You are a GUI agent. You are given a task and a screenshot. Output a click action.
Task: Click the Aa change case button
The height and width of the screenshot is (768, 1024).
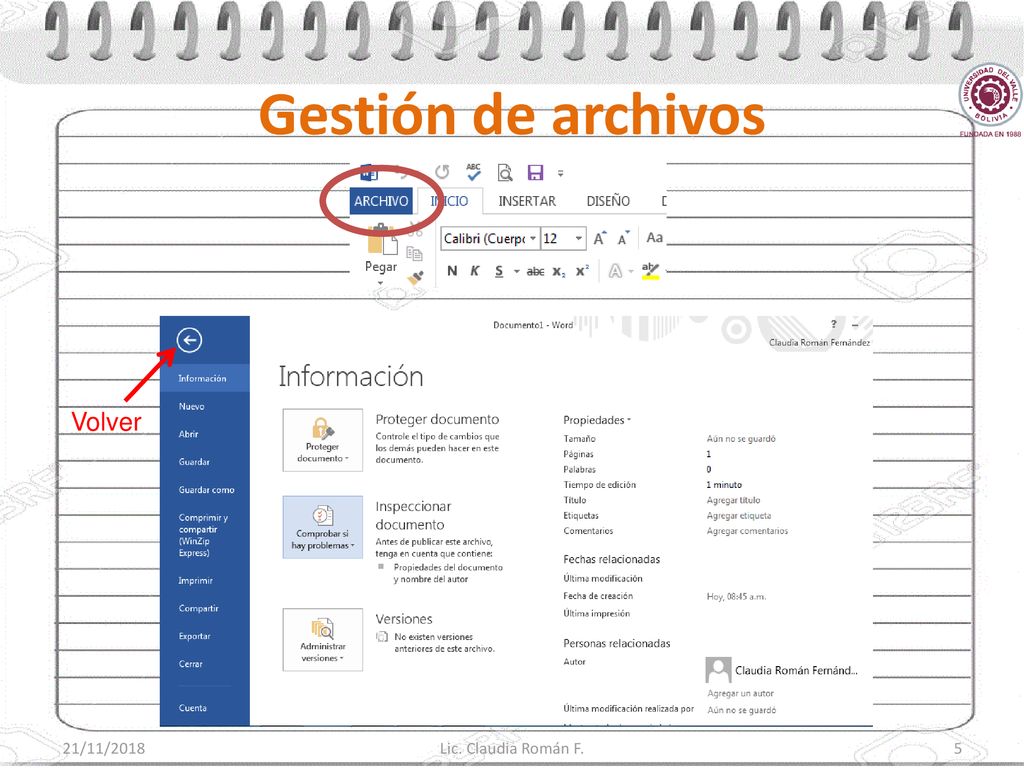click(654, 238)
